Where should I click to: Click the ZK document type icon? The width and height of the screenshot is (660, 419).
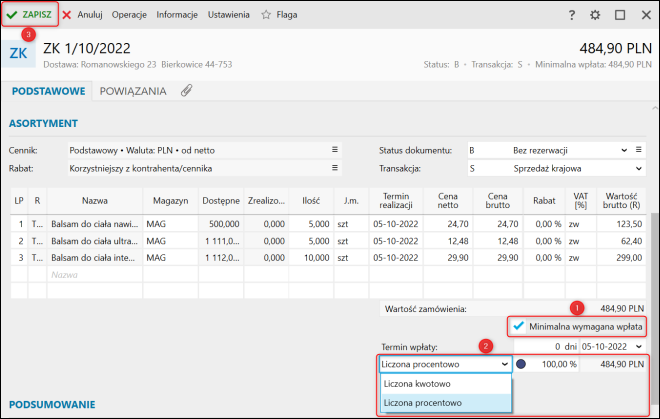19,53
